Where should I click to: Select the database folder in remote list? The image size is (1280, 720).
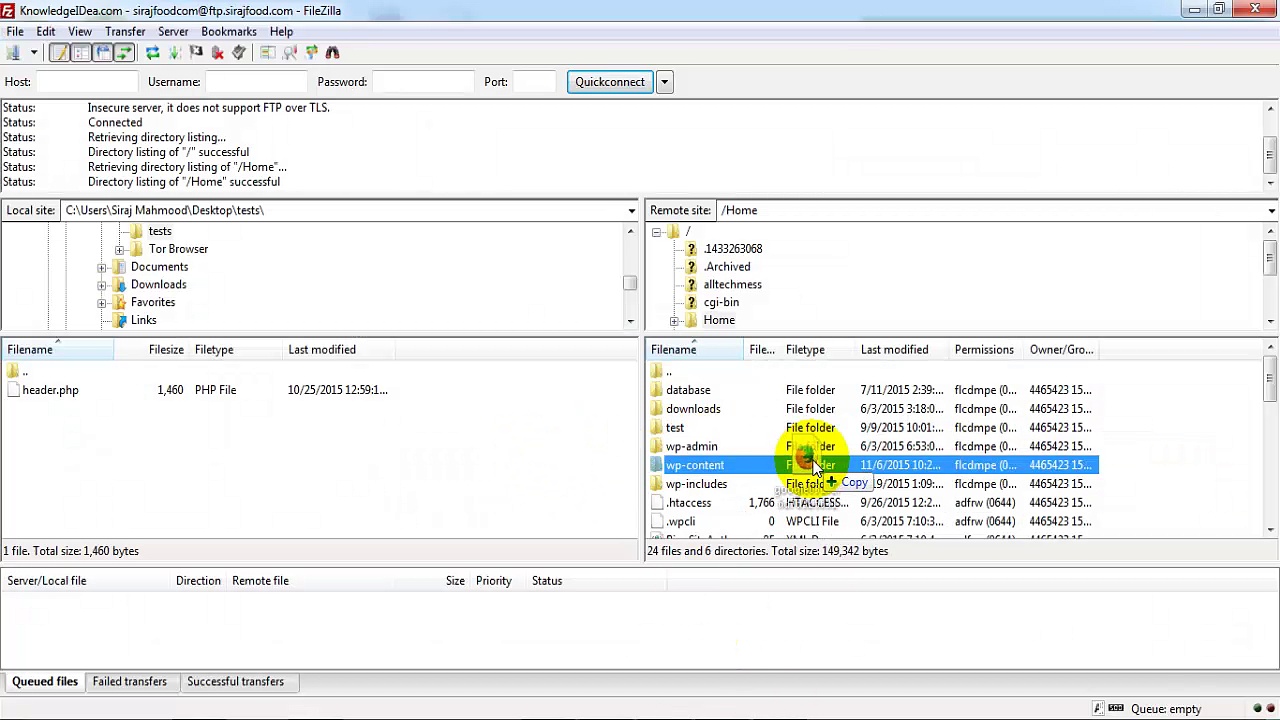pyautogui.click(x=688, y=390)
